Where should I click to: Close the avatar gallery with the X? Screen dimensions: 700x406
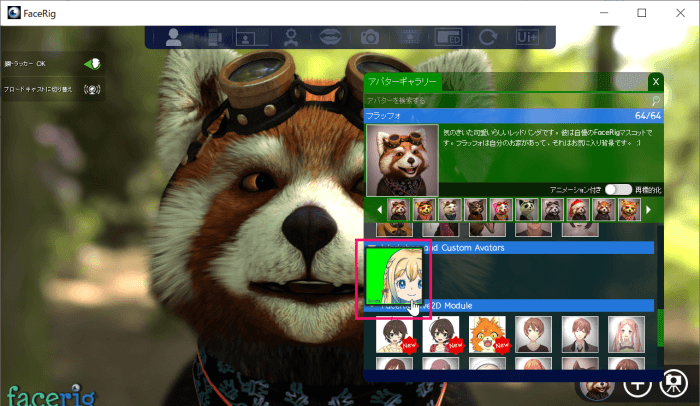(x=655, y=82)
